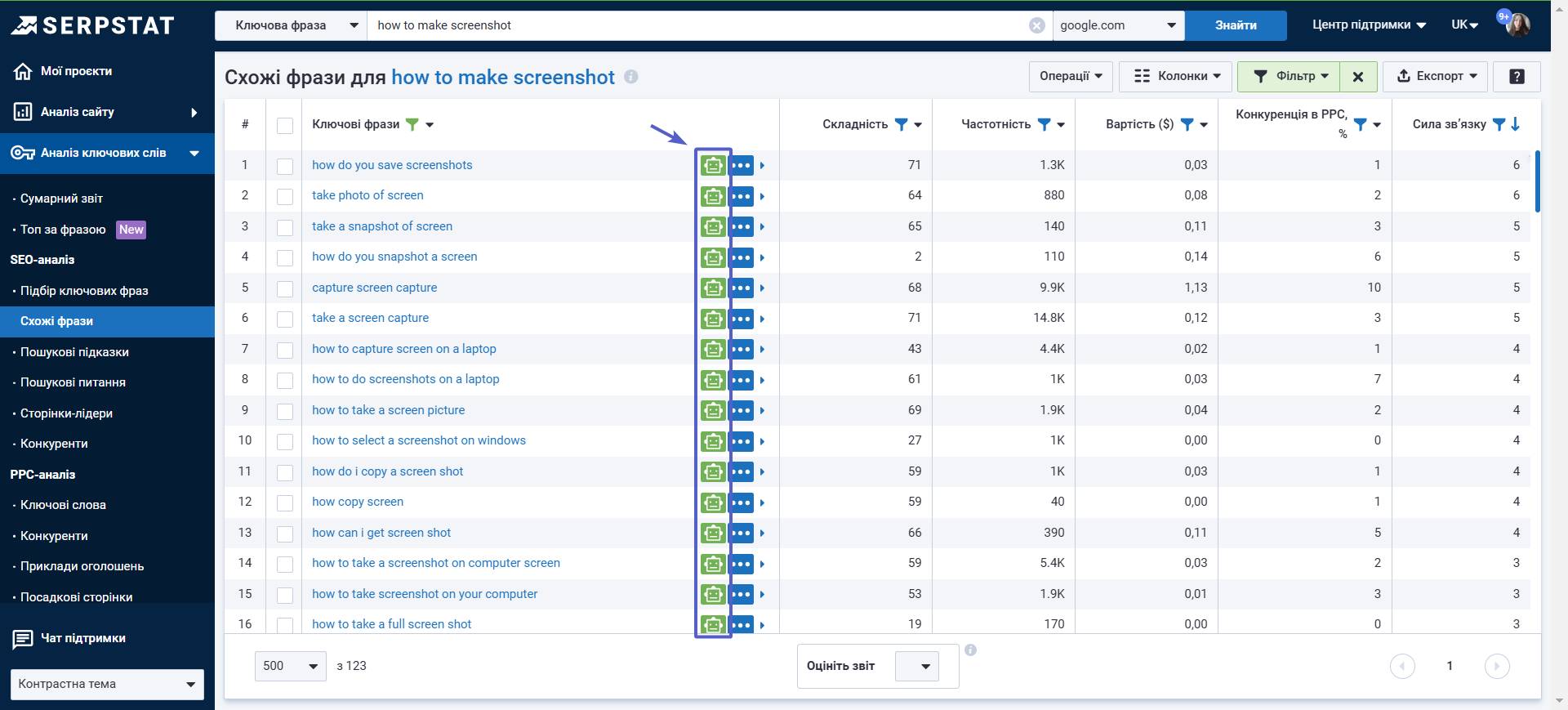Toggle the select-all checkbox in the table header
The height and width of the screenshot is (710, 1568).
click(285, 125)
